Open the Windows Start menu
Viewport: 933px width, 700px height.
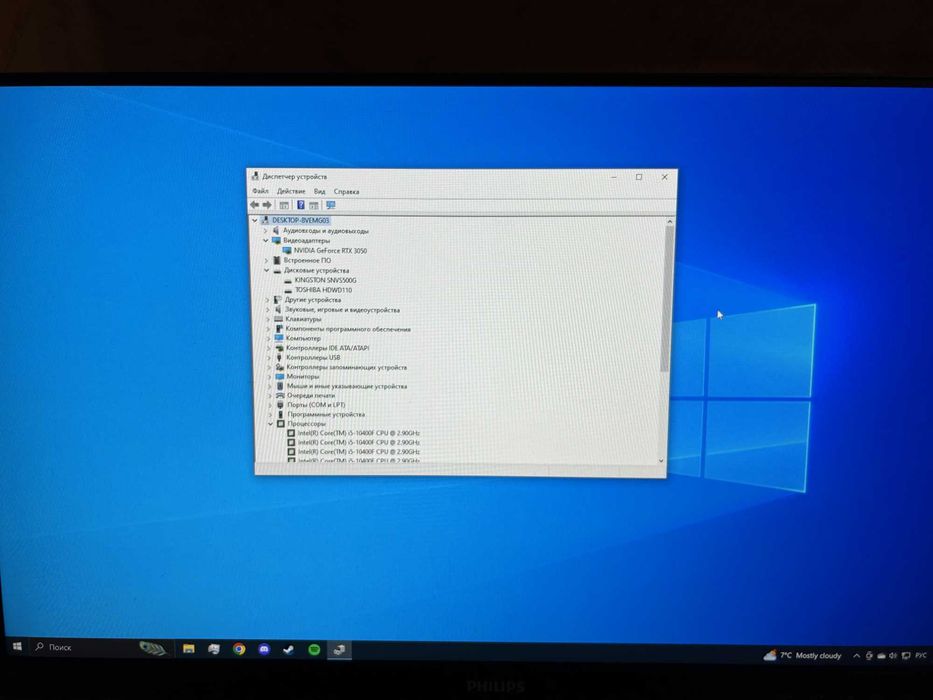[x=17, y=646]
